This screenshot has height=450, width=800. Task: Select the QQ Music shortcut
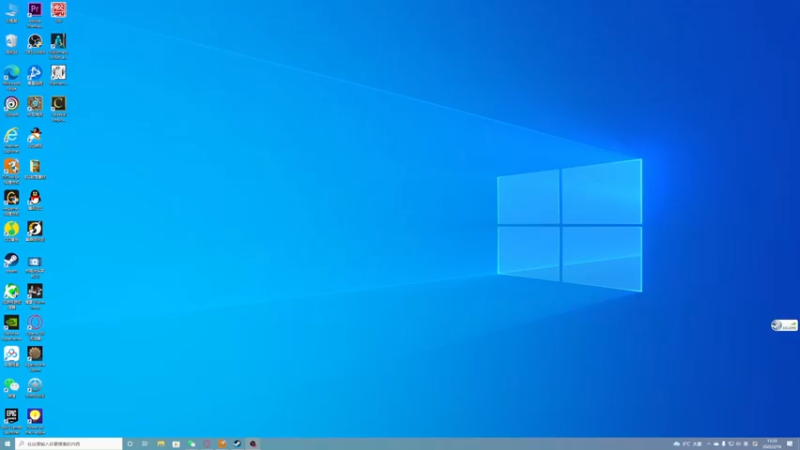coord(11,232)
